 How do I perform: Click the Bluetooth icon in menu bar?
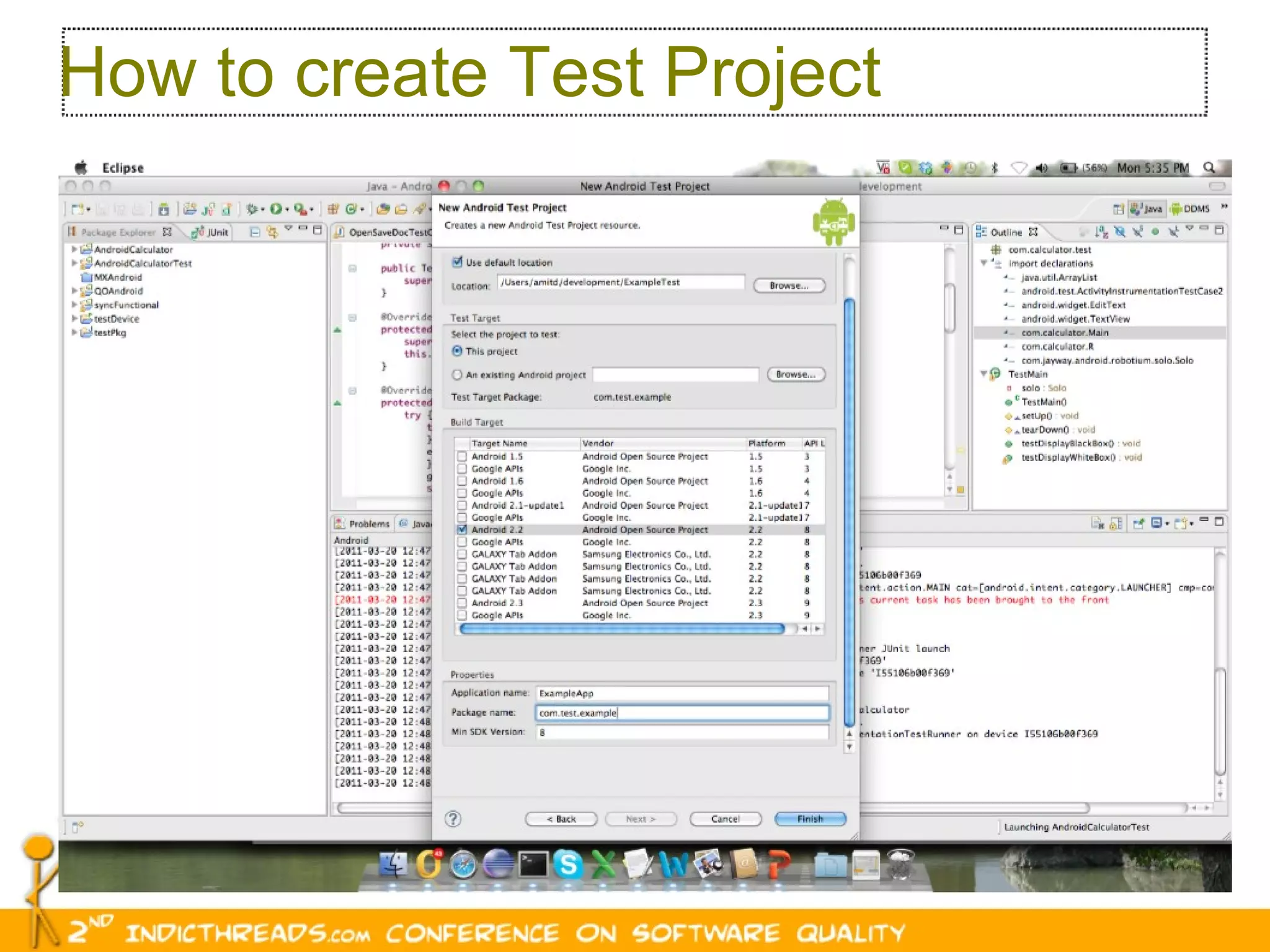click(x=995, y=168)
